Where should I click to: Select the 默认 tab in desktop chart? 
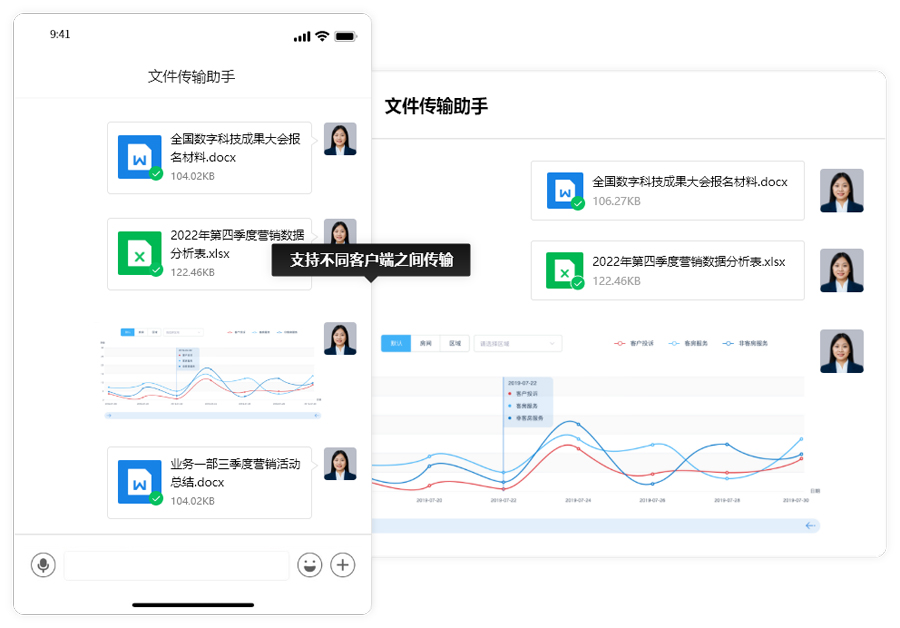tap(396, 343)
